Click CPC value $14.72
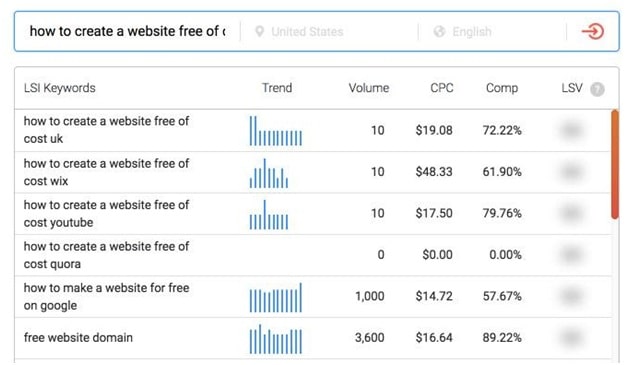 pyautogui.click(x=434, y=296)
